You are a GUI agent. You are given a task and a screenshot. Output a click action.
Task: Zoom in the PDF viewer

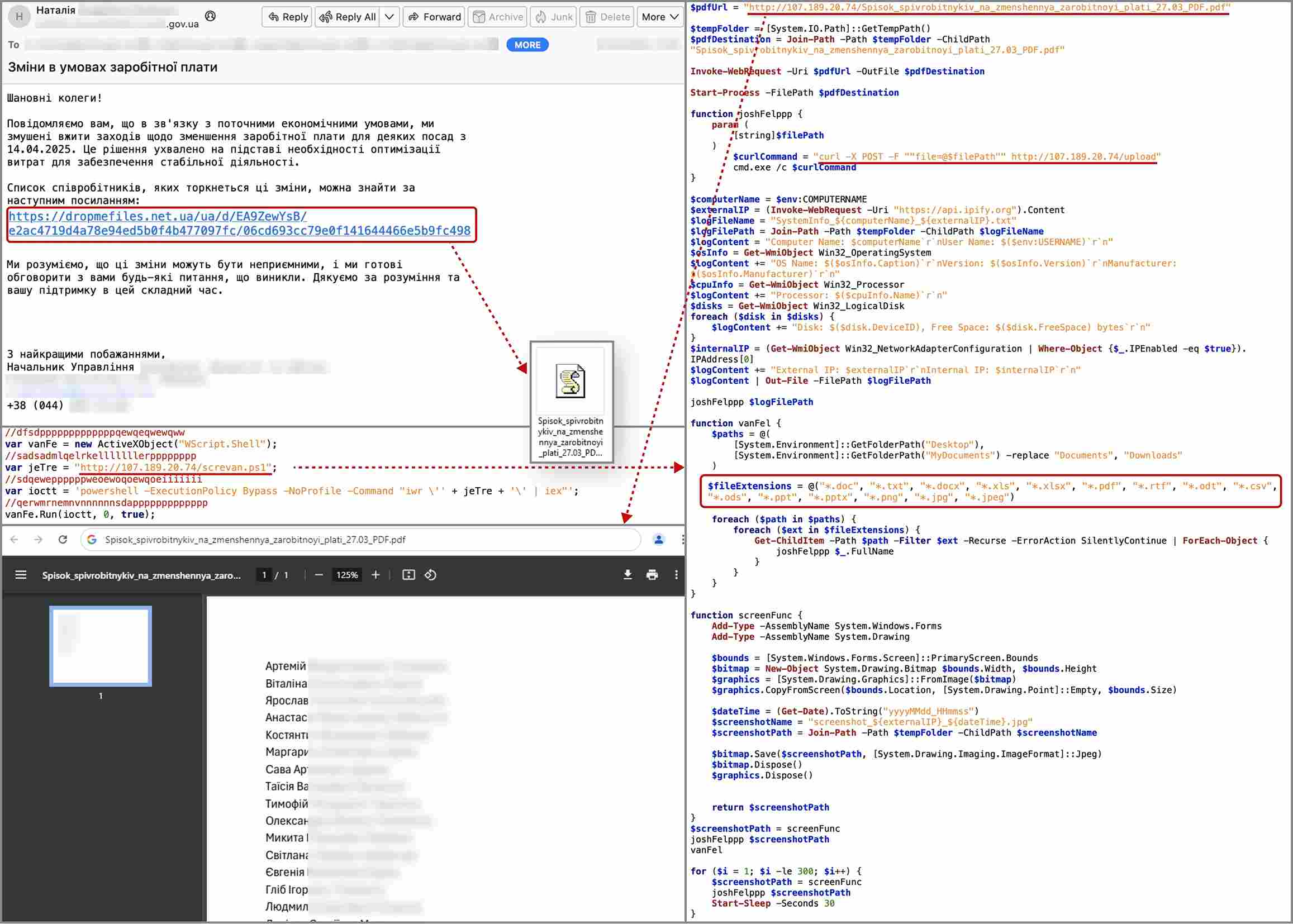375,575
